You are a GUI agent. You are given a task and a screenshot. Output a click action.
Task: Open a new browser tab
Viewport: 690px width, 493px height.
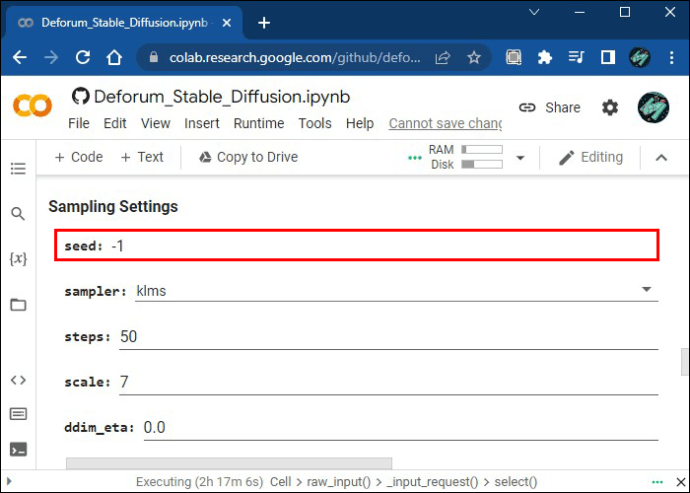pyautogui.click(x=264, y=23)
